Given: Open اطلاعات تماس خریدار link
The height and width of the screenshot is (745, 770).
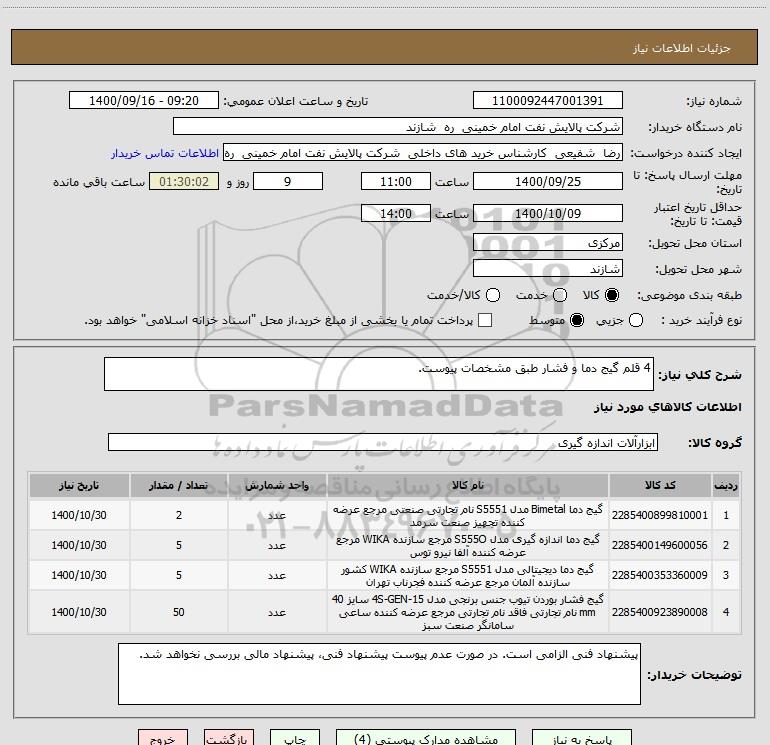Looking at the screenshot, I should pos(165,153).
